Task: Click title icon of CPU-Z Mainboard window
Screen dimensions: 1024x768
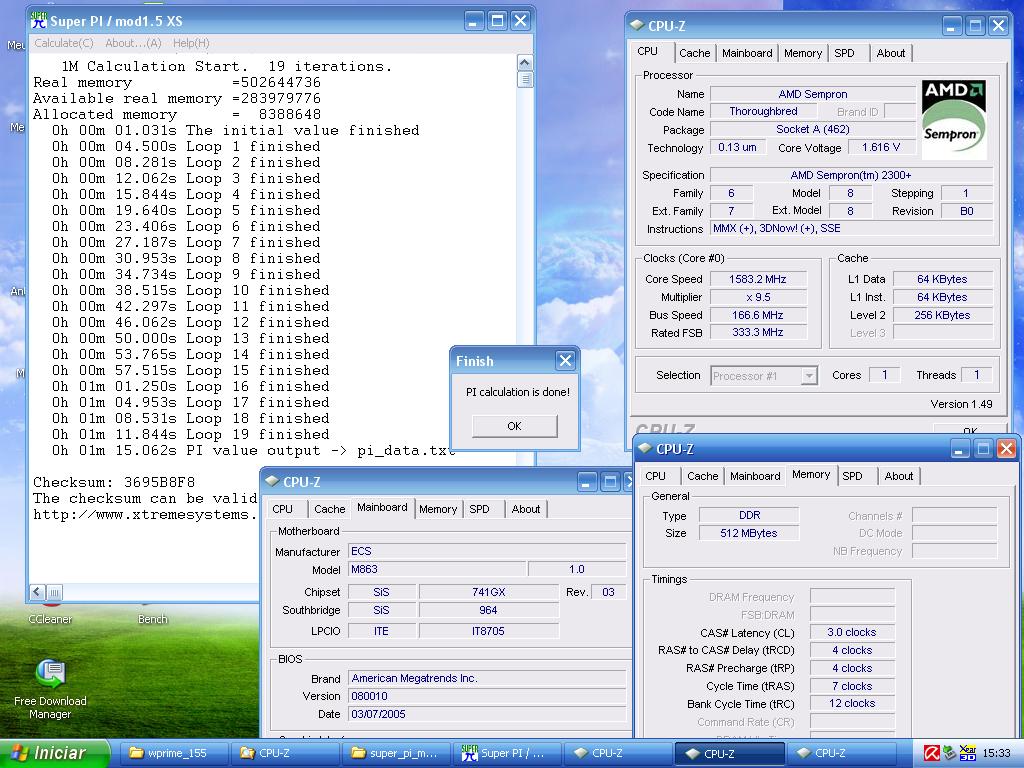Action: tap(272, 481)
